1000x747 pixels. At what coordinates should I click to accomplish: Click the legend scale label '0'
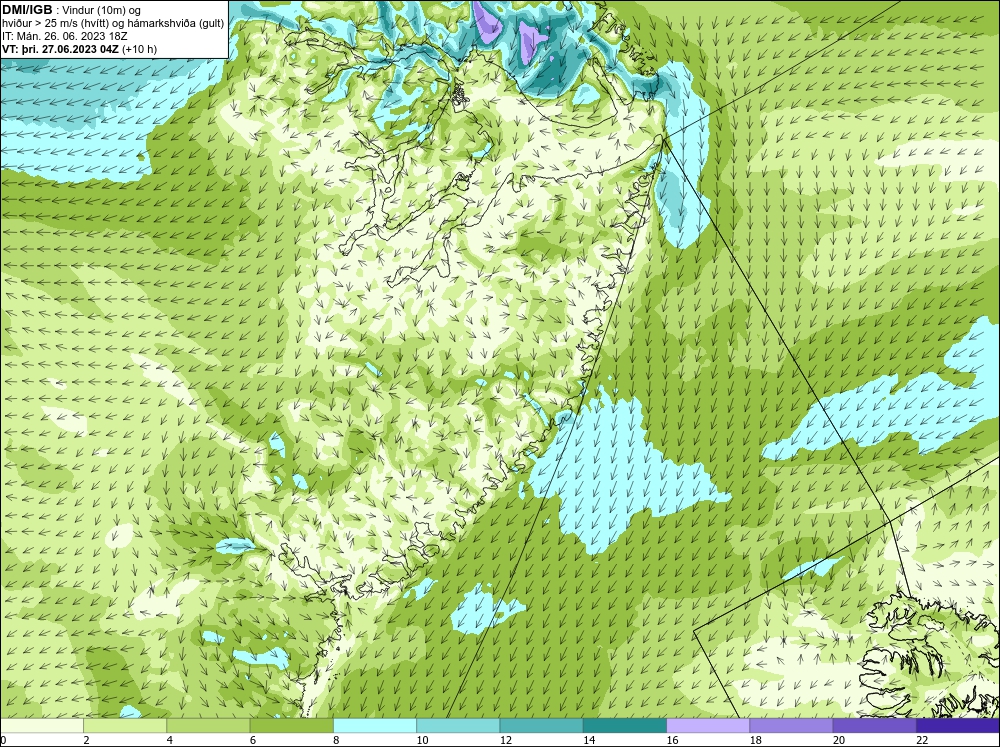coord(3,740)
